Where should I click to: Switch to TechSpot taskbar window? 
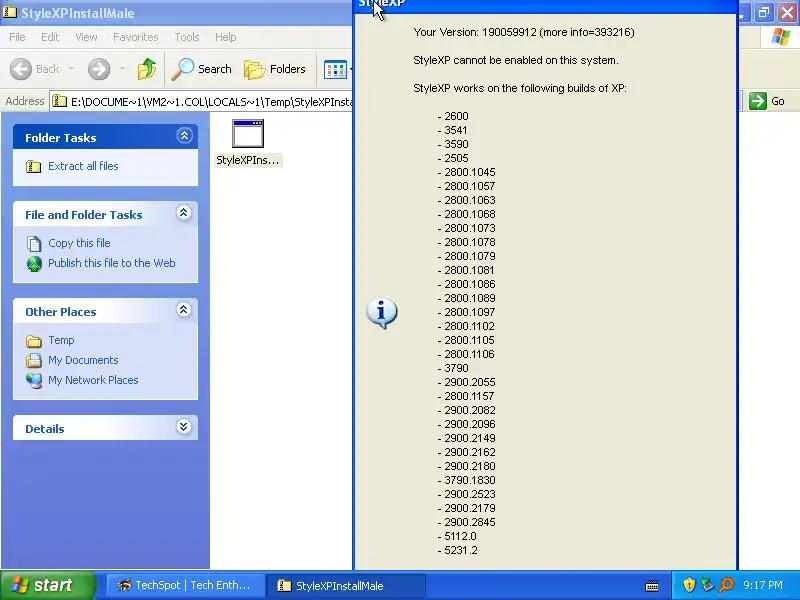(185, 585)
